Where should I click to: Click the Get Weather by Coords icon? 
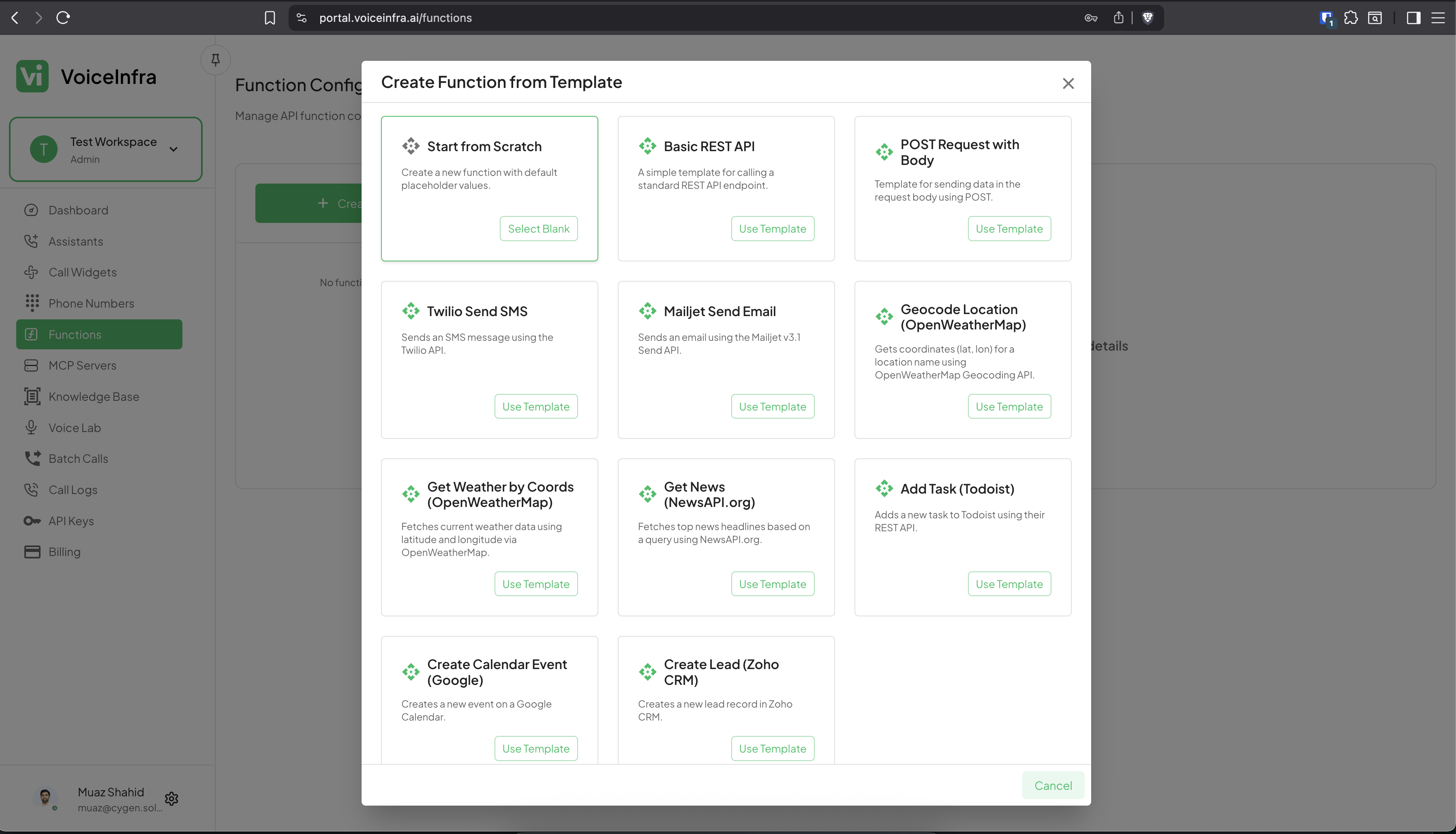pos(411,494)
